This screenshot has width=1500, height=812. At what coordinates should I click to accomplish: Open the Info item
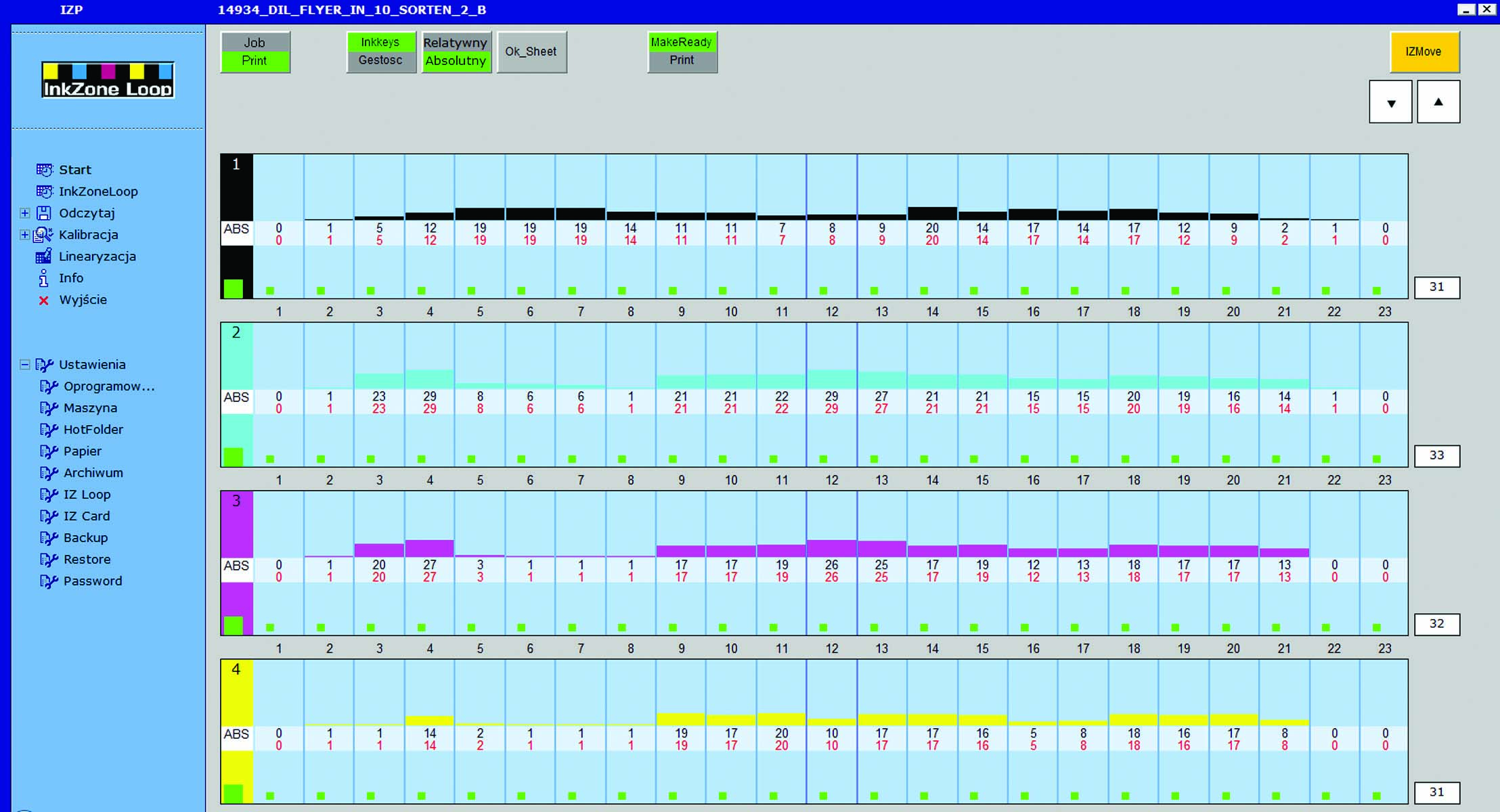pos(70,278)
